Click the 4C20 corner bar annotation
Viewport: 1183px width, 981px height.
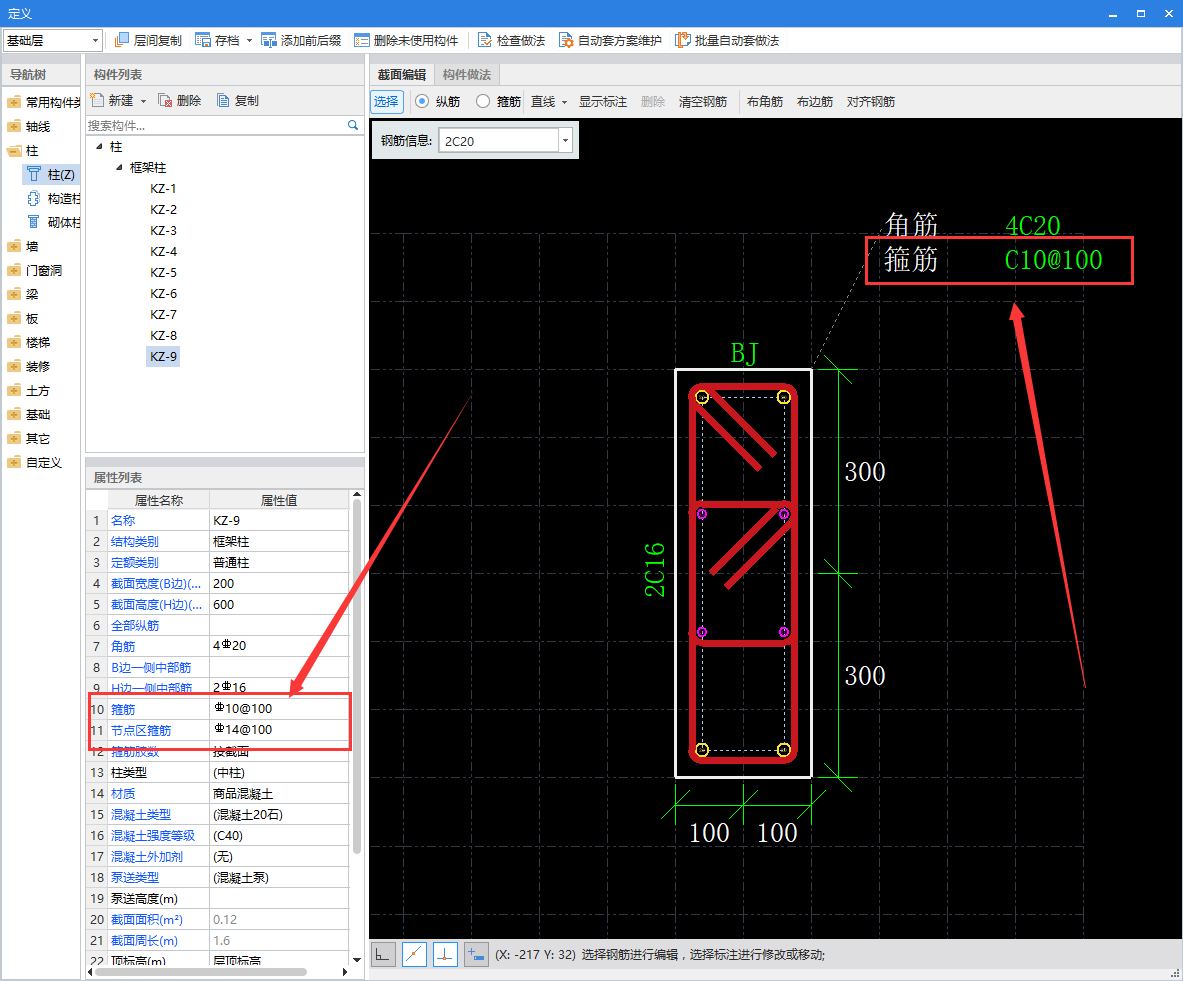point(1033,226)
